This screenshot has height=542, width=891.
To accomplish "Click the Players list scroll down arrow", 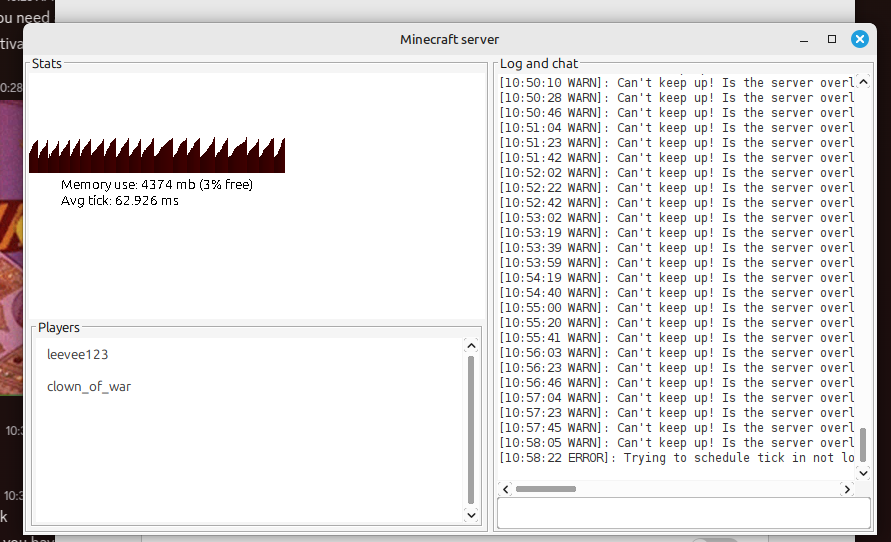I will tap(471, 515).
